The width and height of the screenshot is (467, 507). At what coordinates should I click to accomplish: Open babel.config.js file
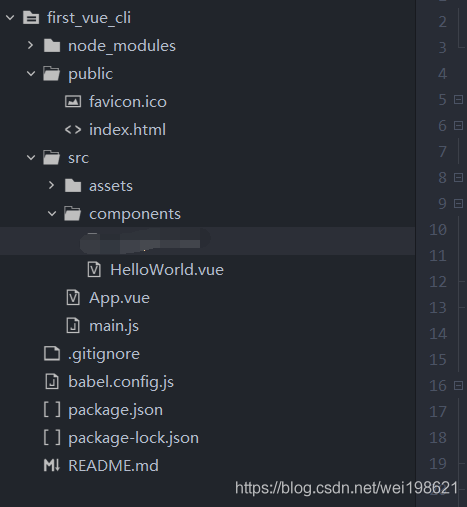(121, 382)
